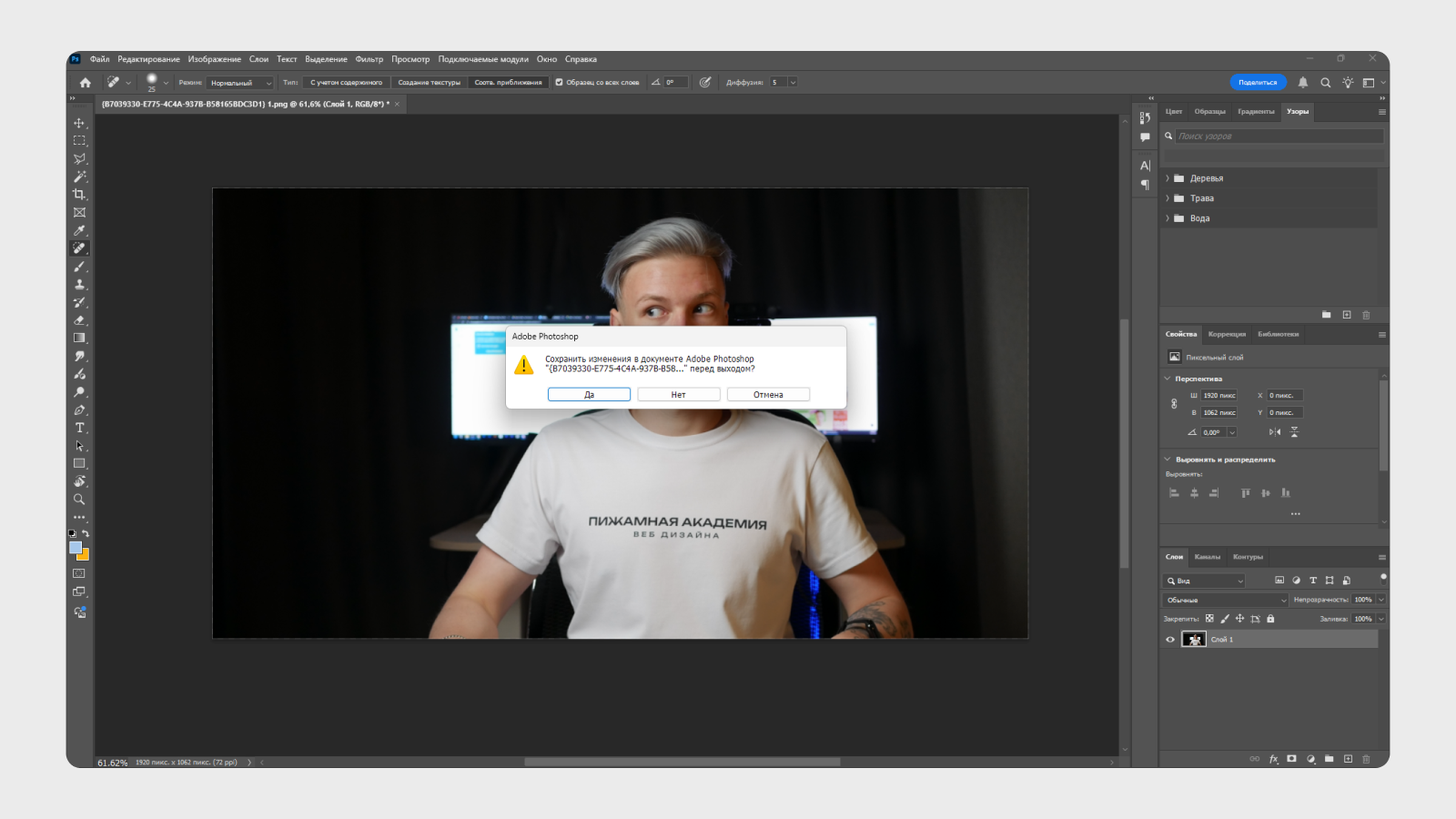This screenshot has height=819, width=1456.
Task: Click the foreground color swatch
Action: pyautogui.click(x=76, y=546)
